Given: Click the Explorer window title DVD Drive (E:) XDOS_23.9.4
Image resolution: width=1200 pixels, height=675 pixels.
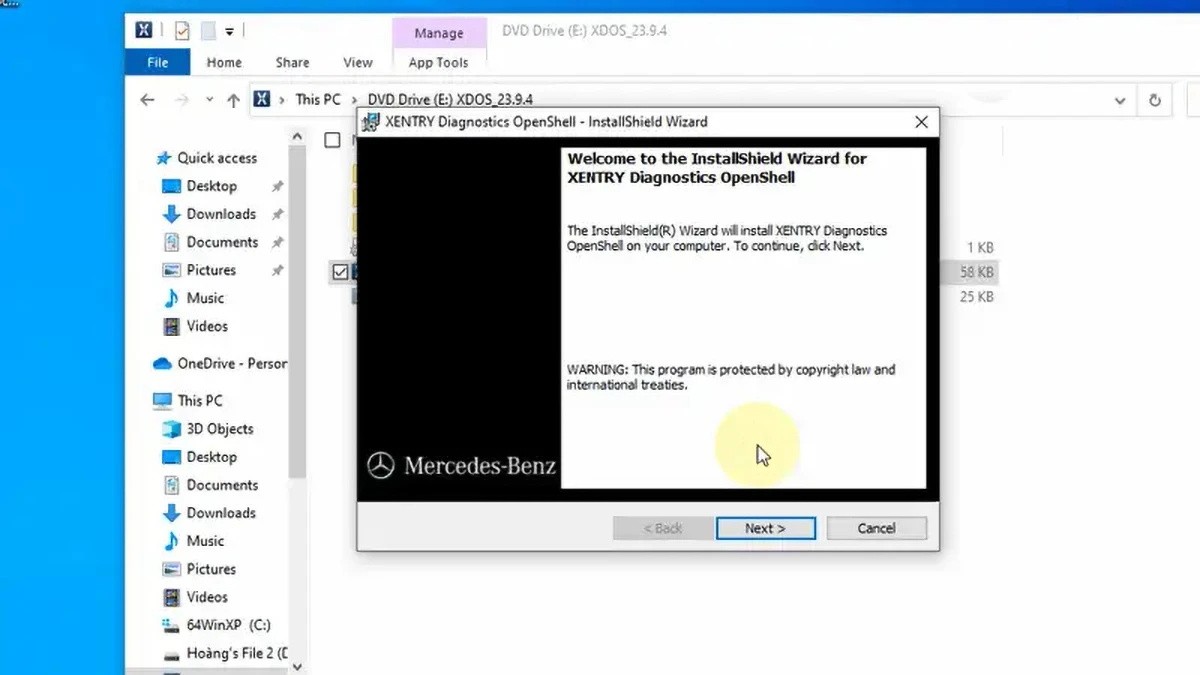Looking at the screenshot, I should (584, 30).
